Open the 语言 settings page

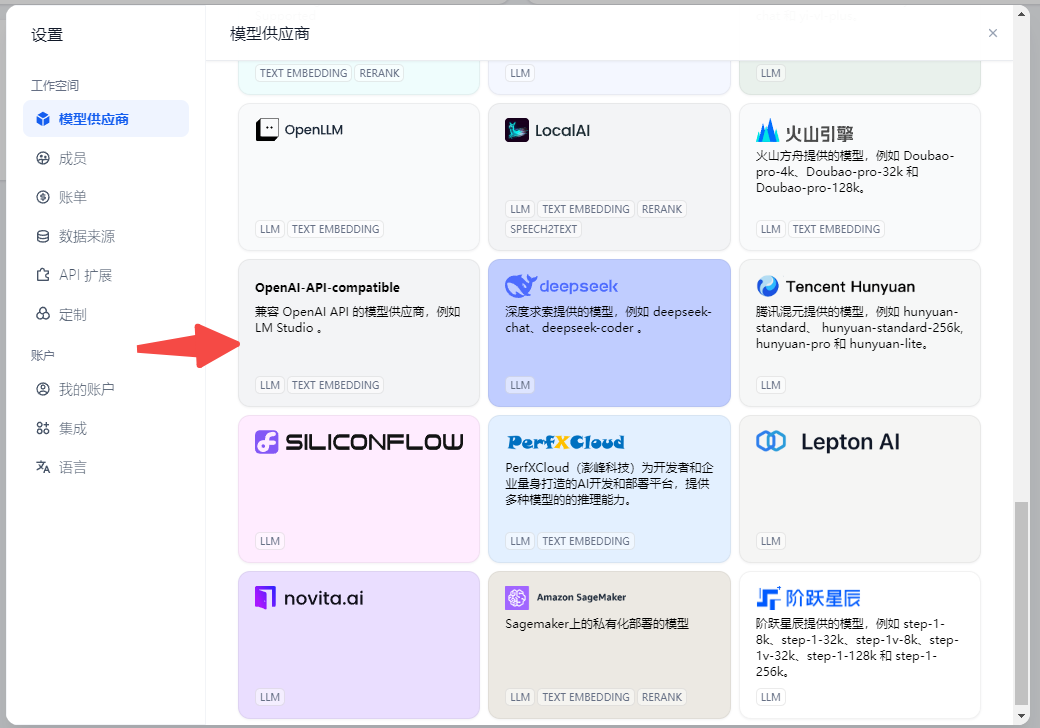[106, 467]
